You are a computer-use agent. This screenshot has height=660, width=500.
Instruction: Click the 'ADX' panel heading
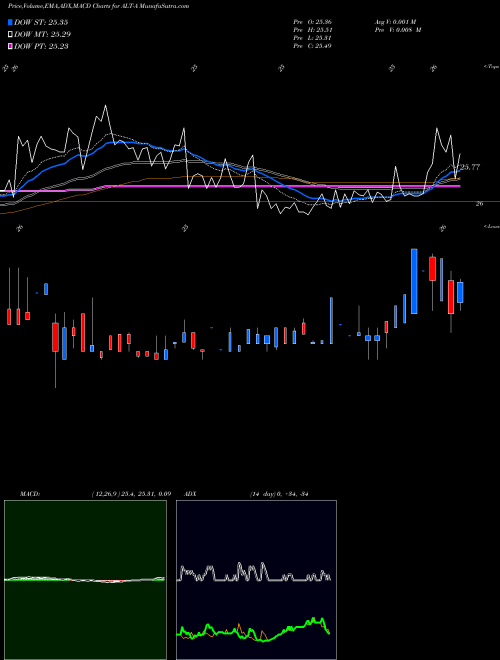click(190, 494)
